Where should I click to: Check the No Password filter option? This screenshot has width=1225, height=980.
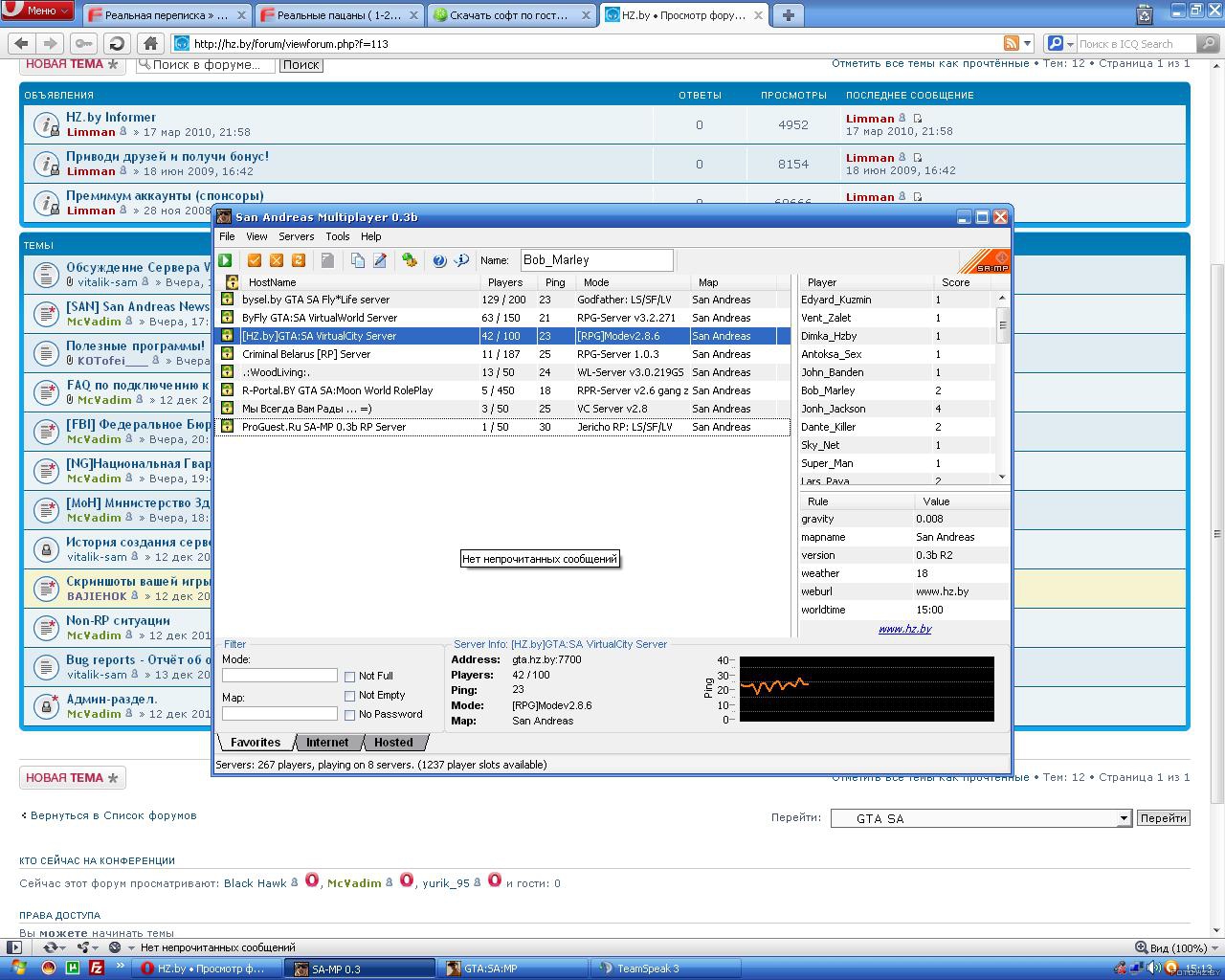pyautogui.click(x=349, y=715)
